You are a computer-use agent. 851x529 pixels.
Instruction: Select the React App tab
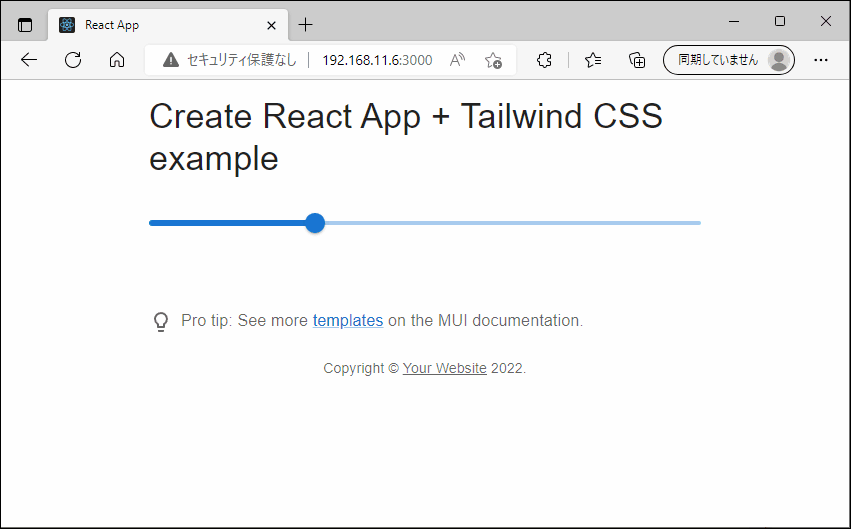[x=168, y=25]
